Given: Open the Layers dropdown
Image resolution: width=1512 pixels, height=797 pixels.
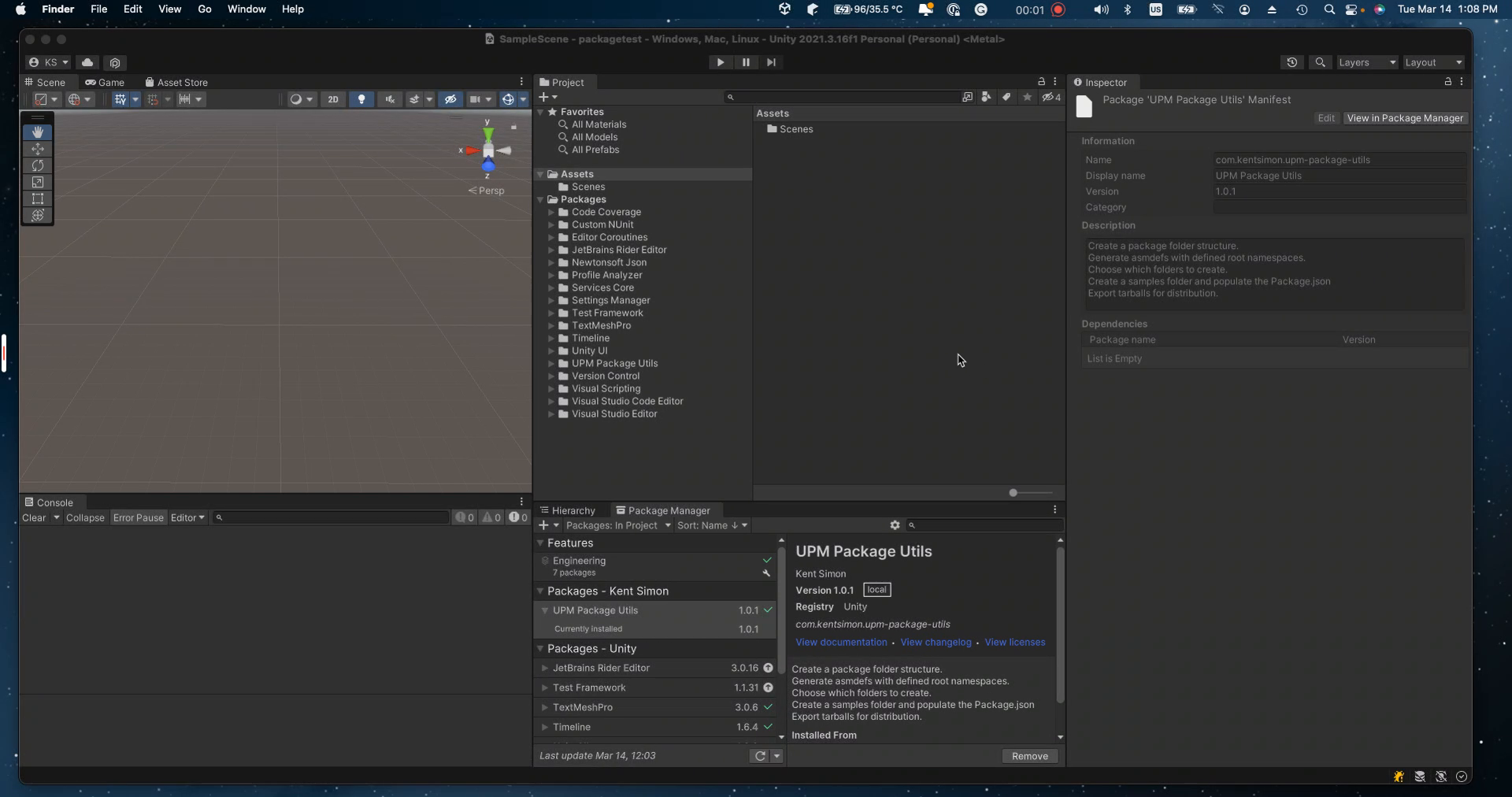Looking at the screenshot, I should 1366,62.
